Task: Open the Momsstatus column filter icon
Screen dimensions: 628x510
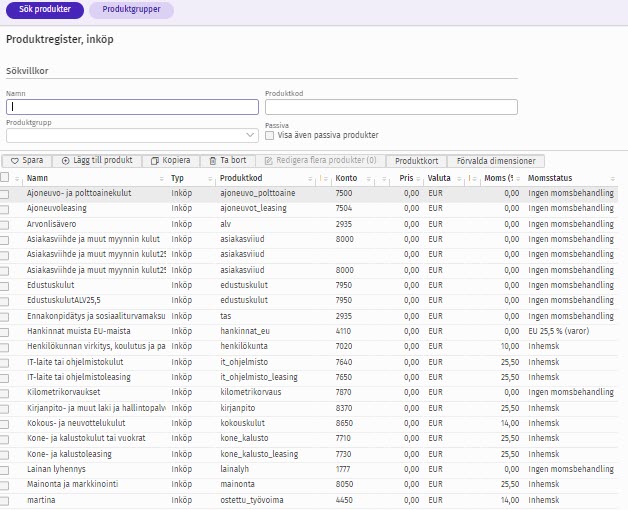Action: click(x=612, y=179)
